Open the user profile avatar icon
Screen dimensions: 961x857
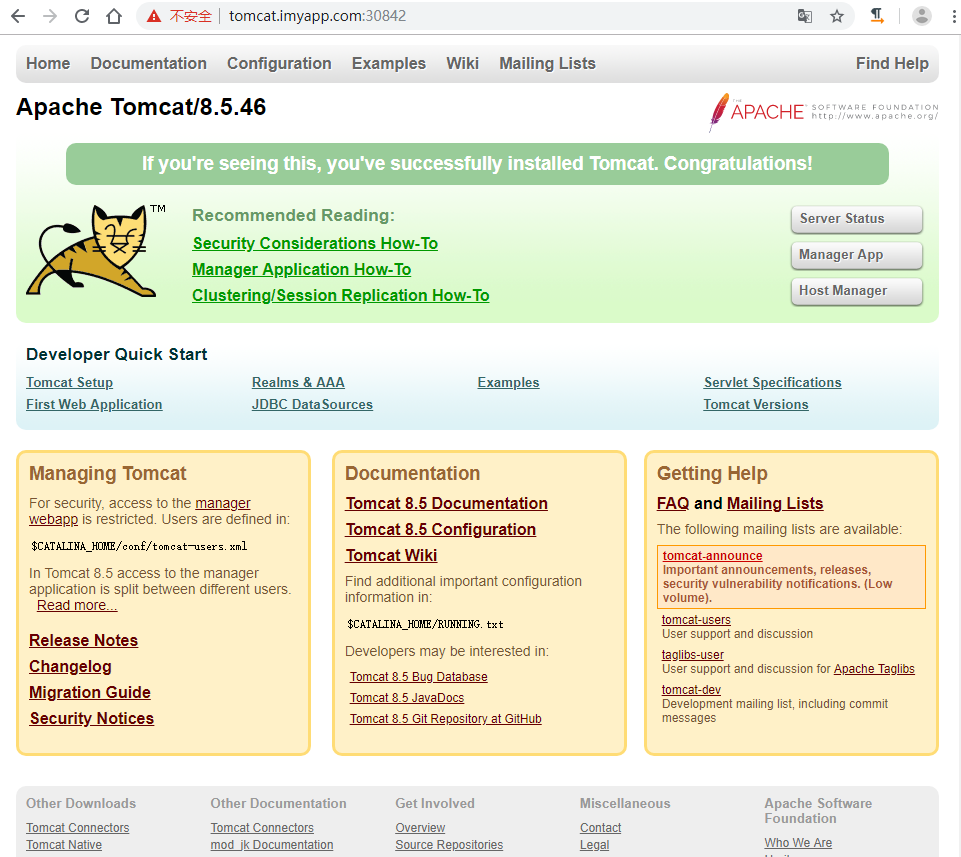[x=922, y=16]
